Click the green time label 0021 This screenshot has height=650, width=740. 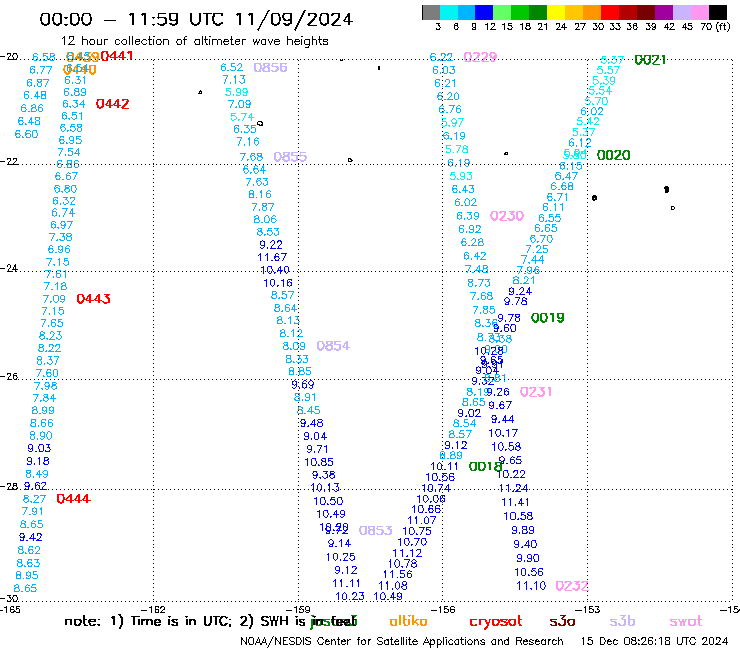coord(650,60)
